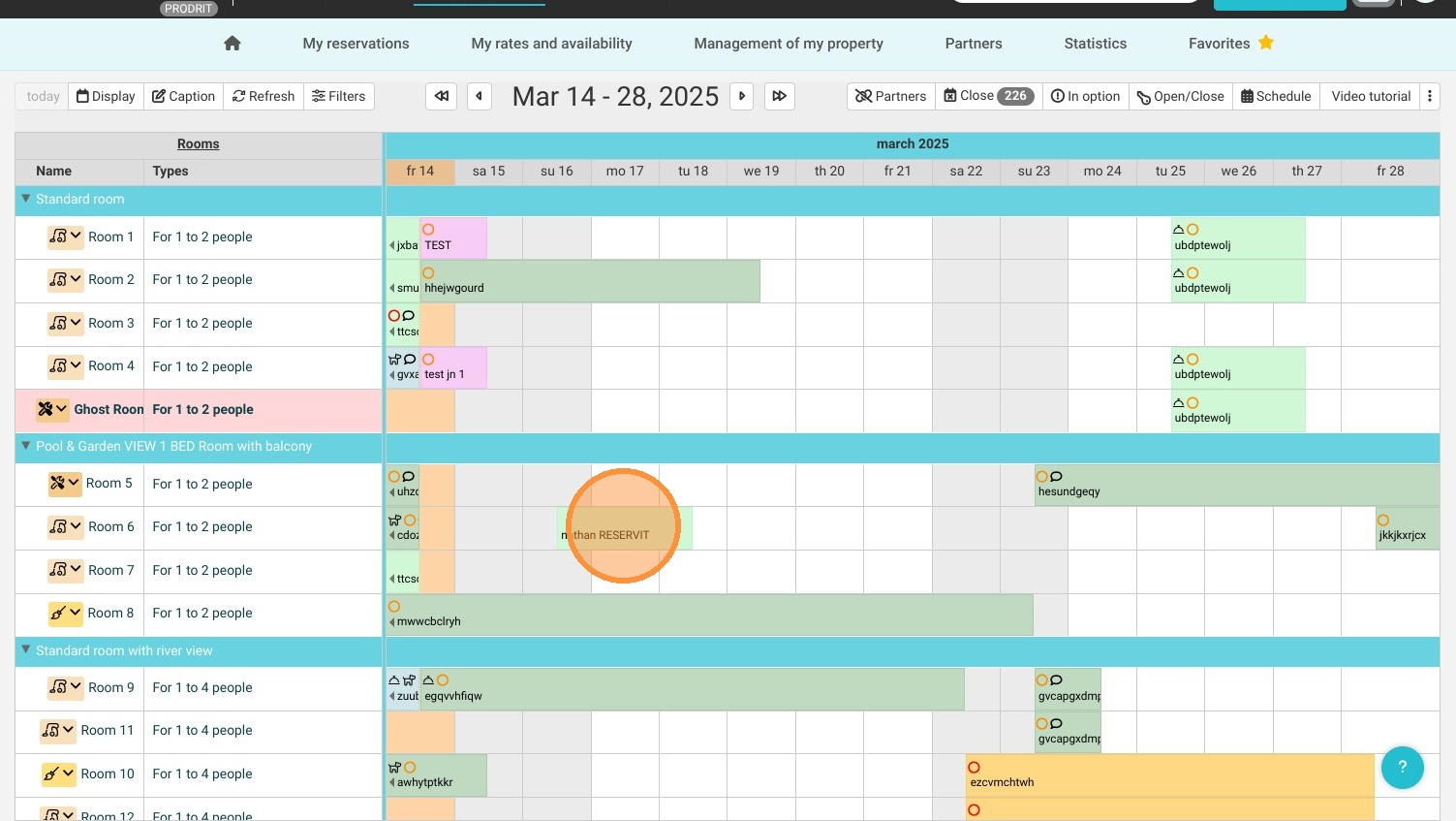1456x821 pixels.
Task: Open the gvcapgxdmp reservation in Room 11
Action: click(x=1068, y=732)
